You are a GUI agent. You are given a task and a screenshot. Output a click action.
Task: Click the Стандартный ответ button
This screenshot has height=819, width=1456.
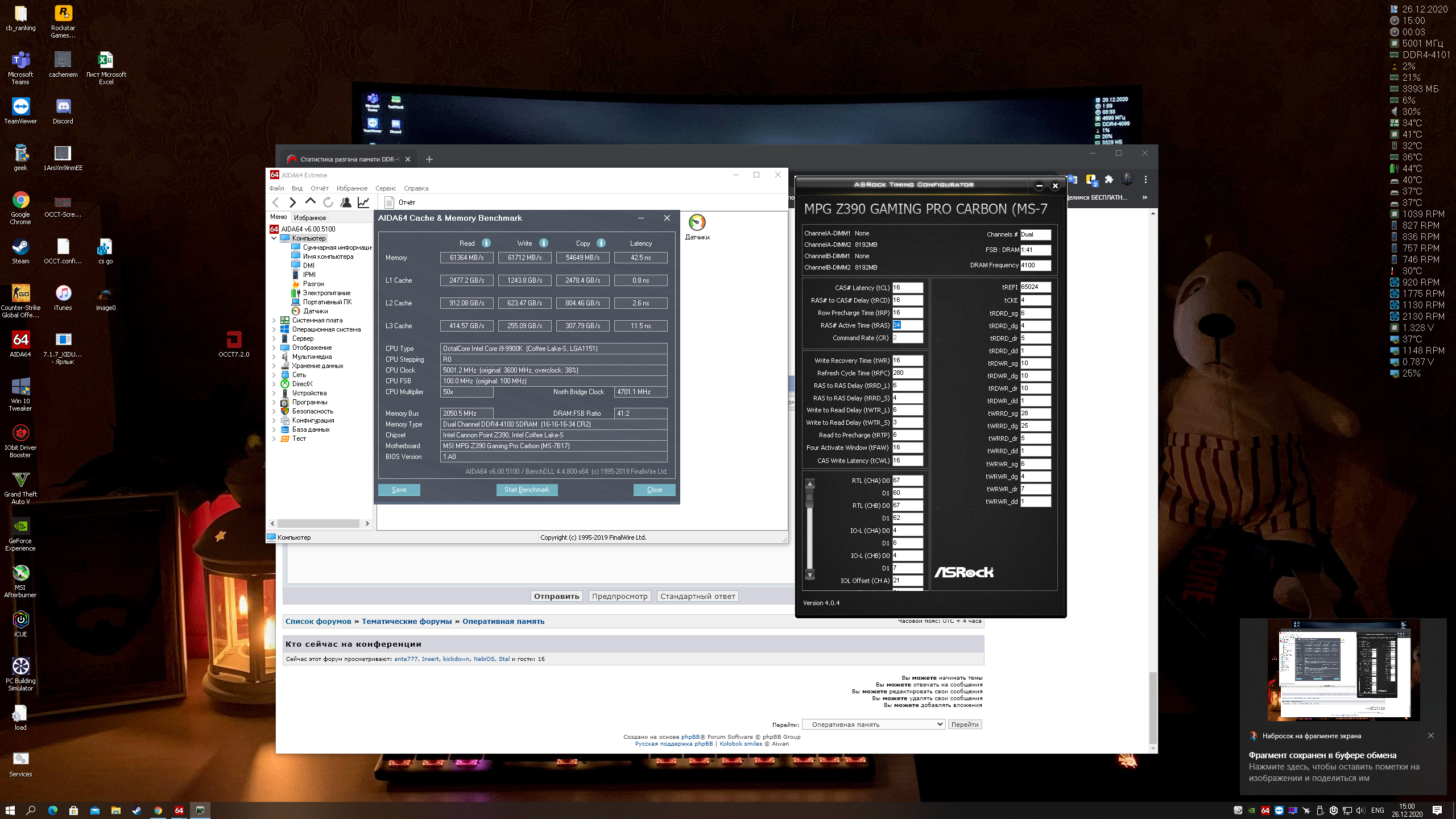tap(697, 596)
